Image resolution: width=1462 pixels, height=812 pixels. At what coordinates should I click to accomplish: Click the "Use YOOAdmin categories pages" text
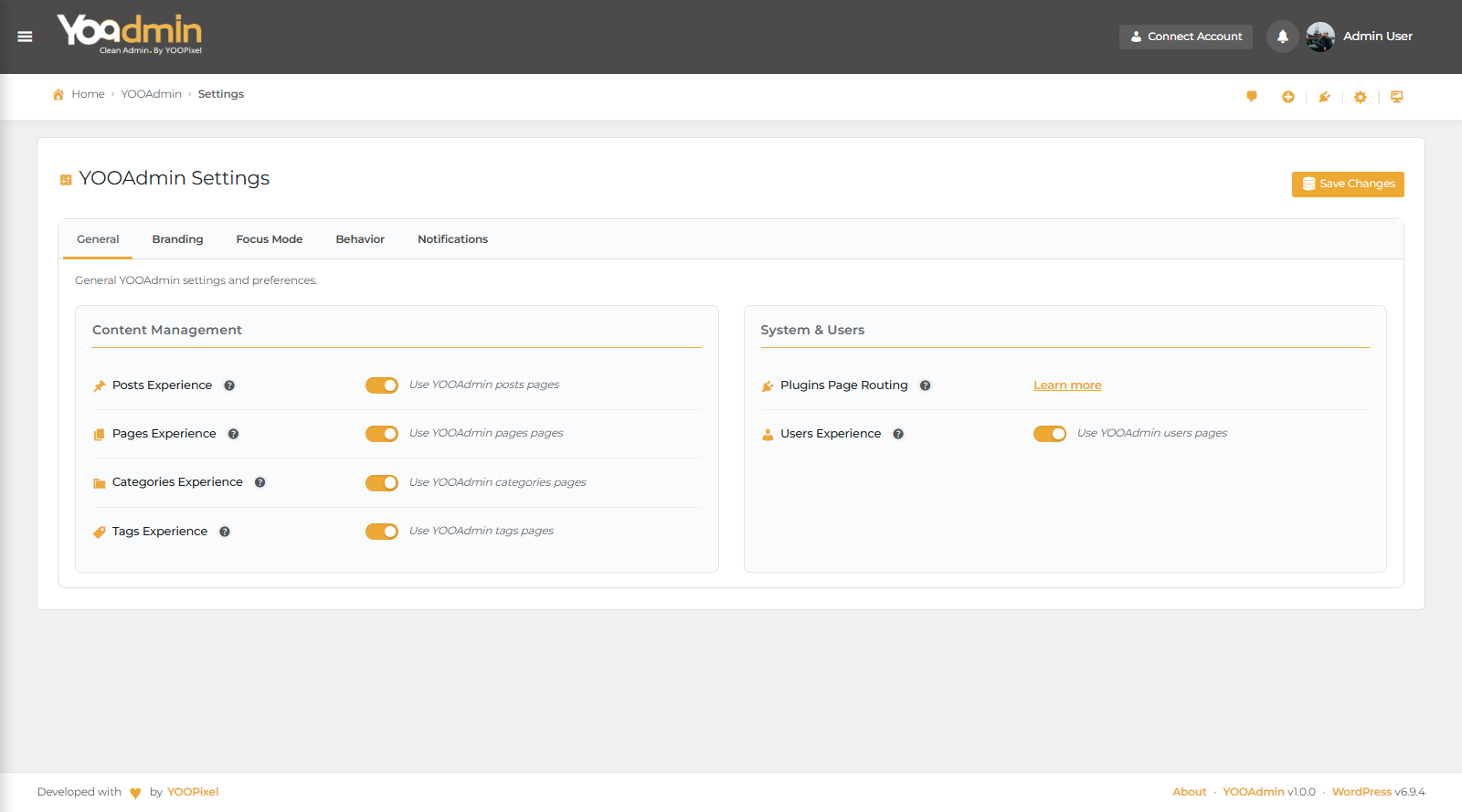click(x=498, y=482)
